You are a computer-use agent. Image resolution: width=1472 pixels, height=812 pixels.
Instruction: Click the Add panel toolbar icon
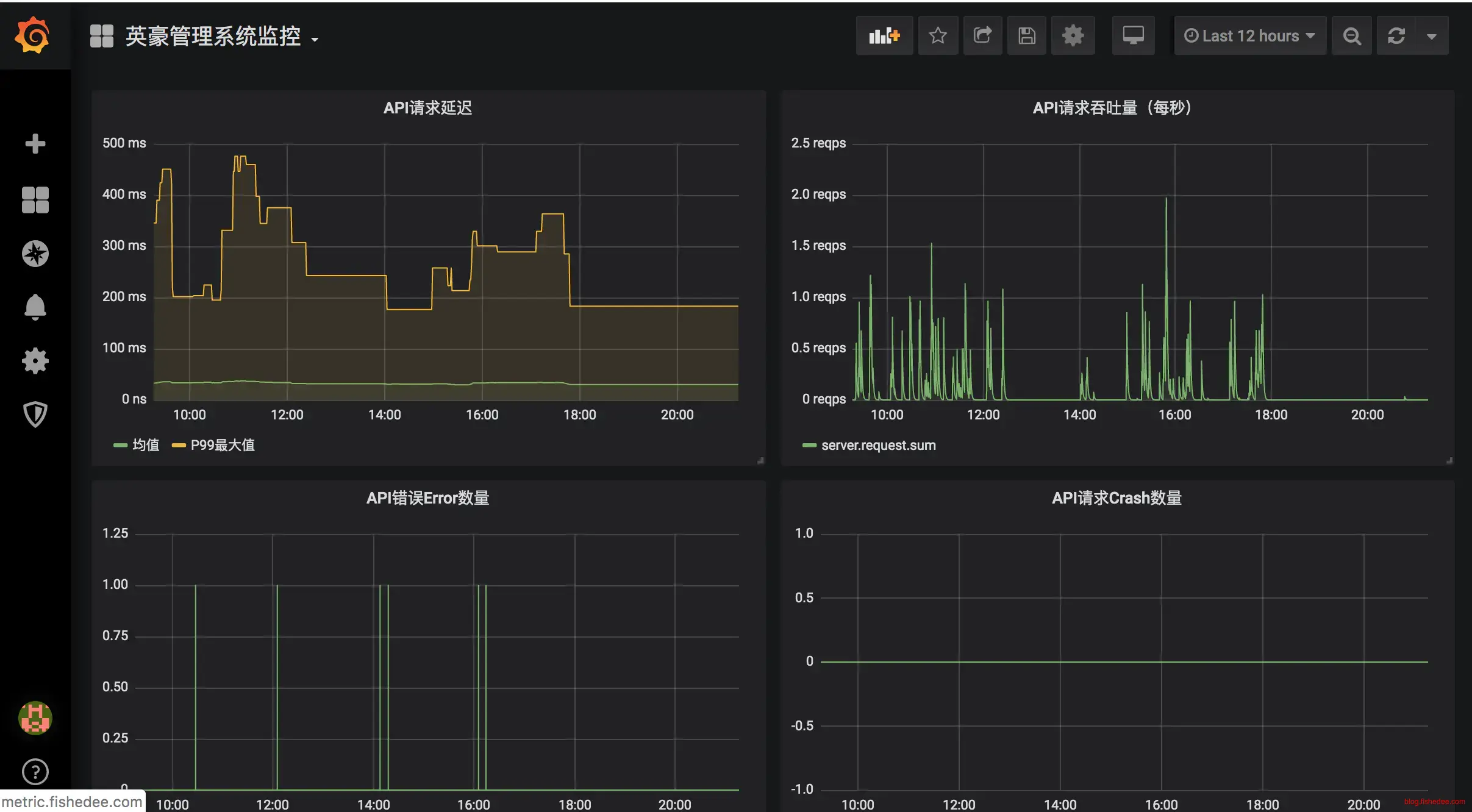[x=884, y=36]
